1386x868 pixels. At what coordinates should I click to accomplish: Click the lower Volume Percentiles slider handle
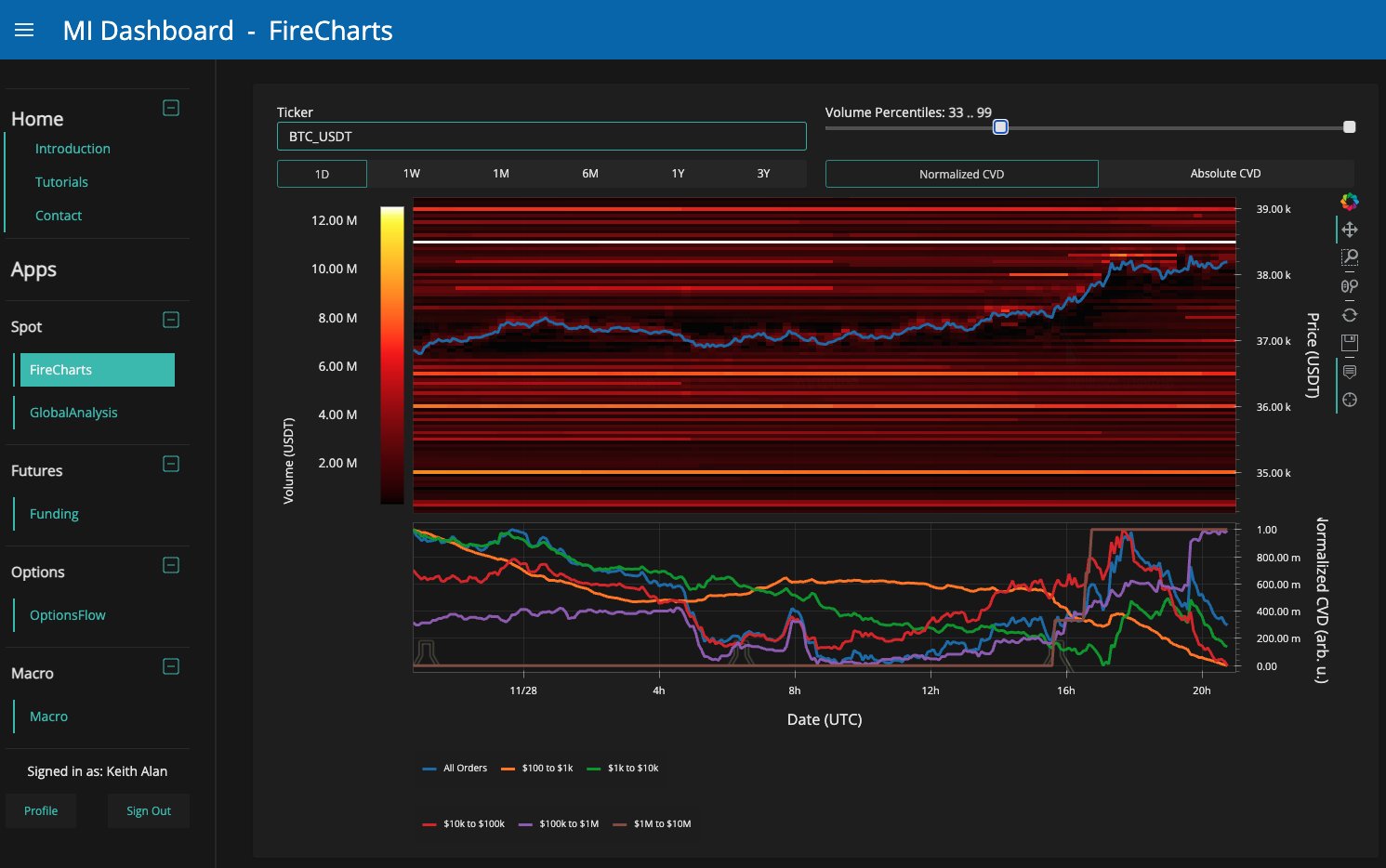click(x=1000, y=127)
